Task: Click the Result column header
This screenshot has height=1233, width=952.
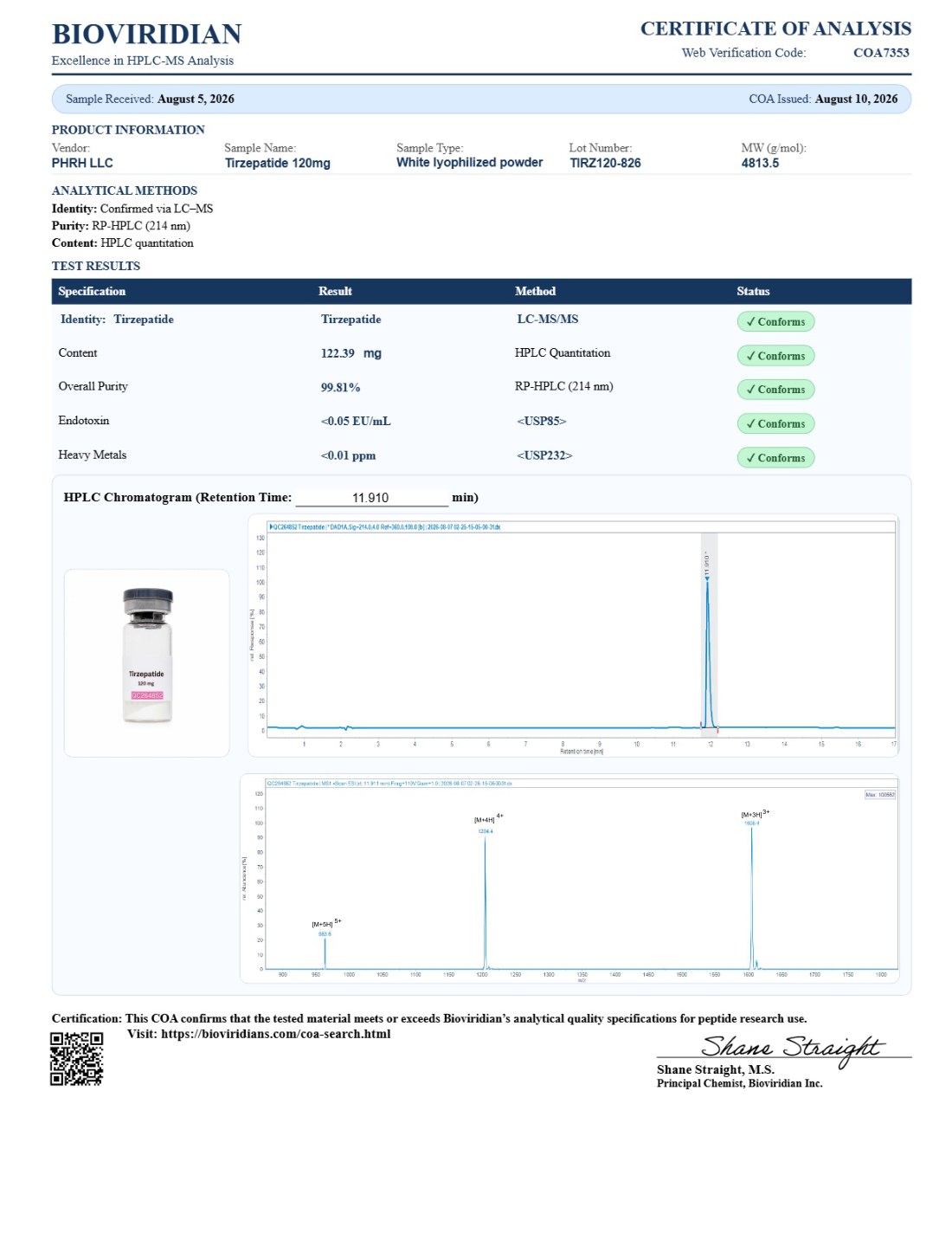Action: click(x=335, y=292)
